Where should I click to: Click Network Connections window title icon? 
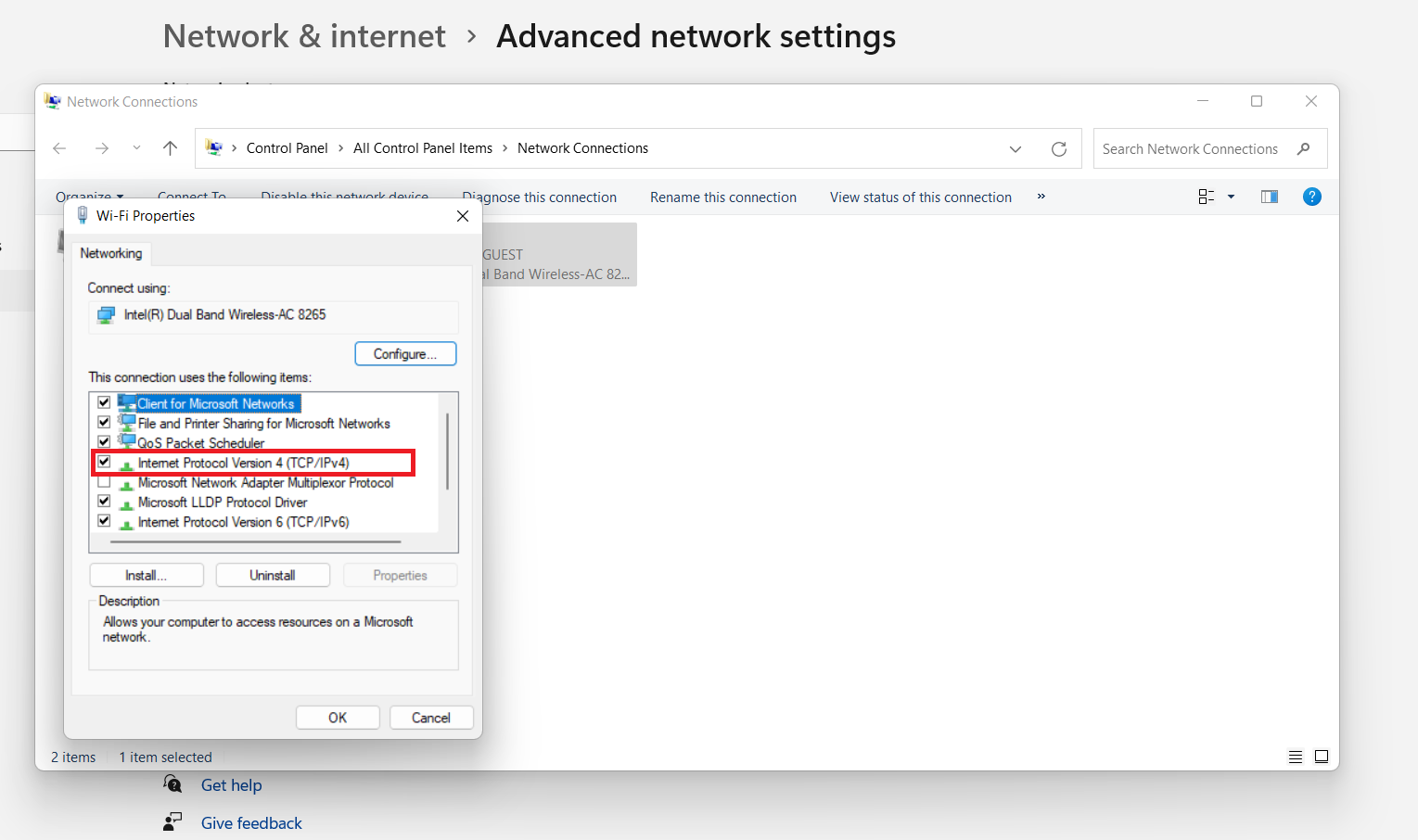pyautogui.click(x=53, y=101)
